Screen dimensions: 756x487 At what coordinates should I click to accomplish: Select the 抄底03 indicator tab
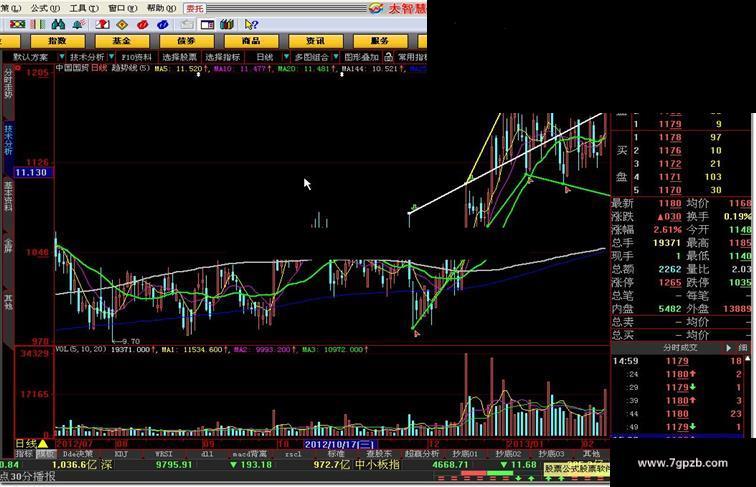pyautogui.click(x=551, y=454)
